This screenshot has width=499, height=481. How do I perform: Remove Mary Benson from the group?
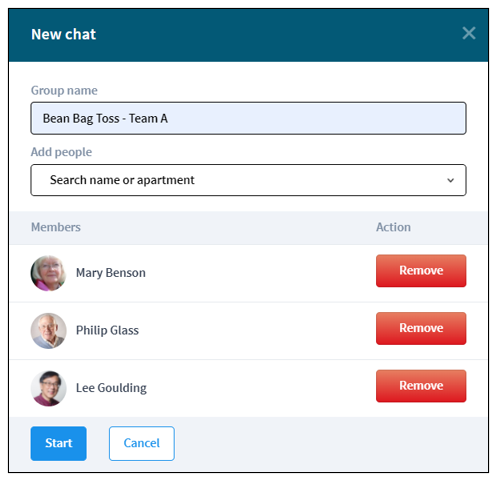tap(421, 271)
